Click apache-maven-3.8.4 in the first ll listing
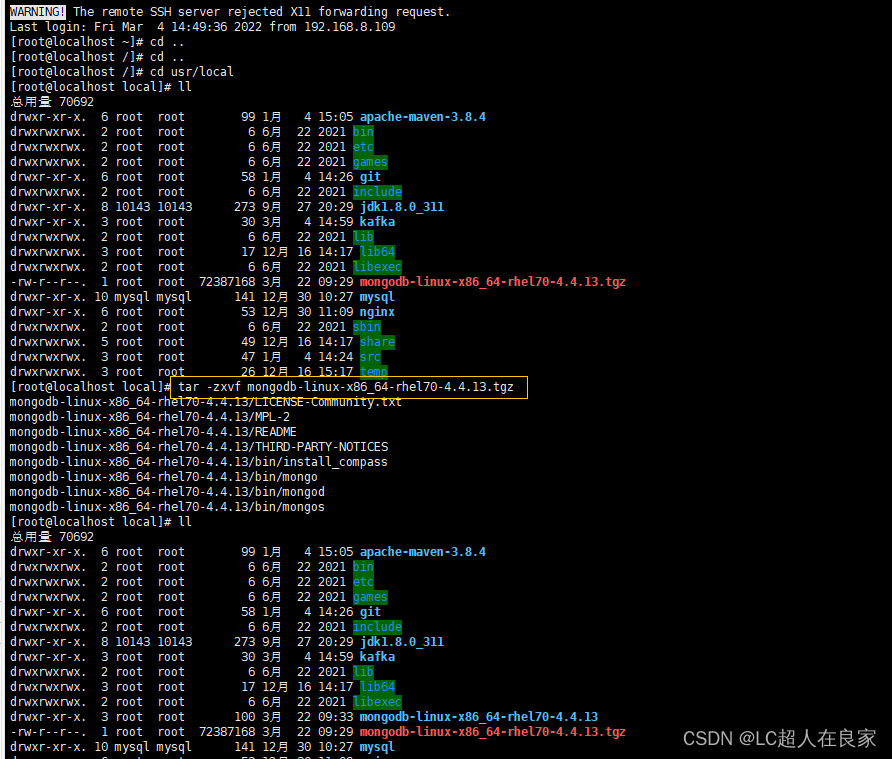 [423, 117]
